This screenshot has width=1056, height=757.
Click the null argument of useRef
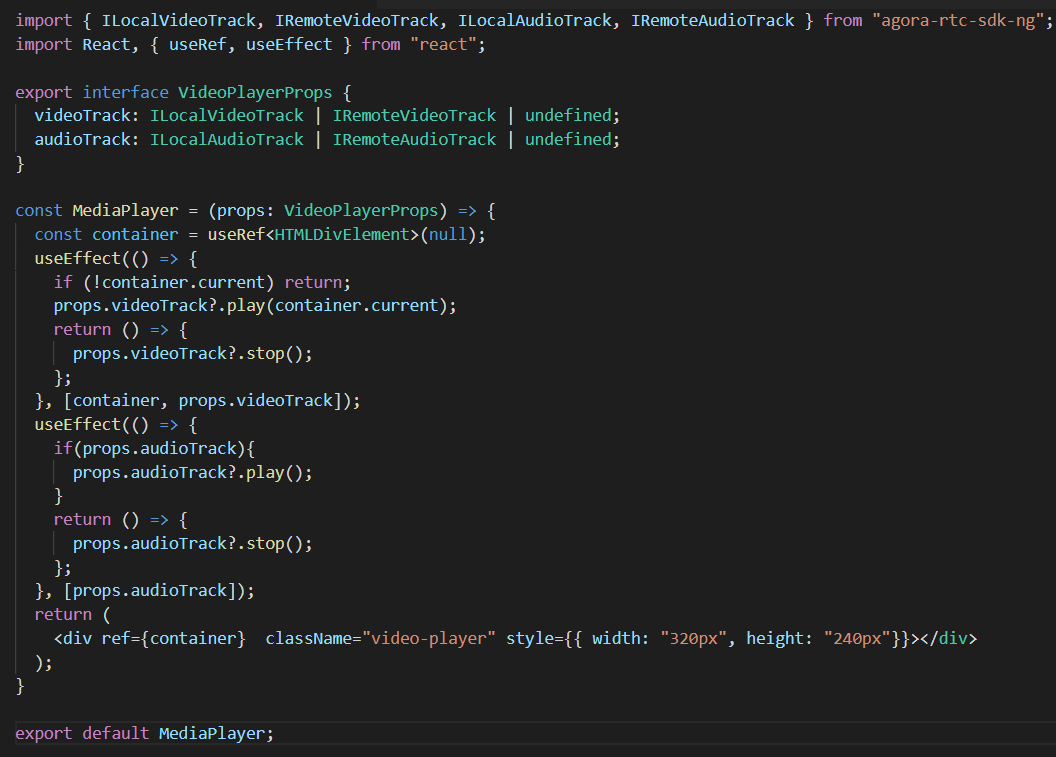tap(447, 234)
